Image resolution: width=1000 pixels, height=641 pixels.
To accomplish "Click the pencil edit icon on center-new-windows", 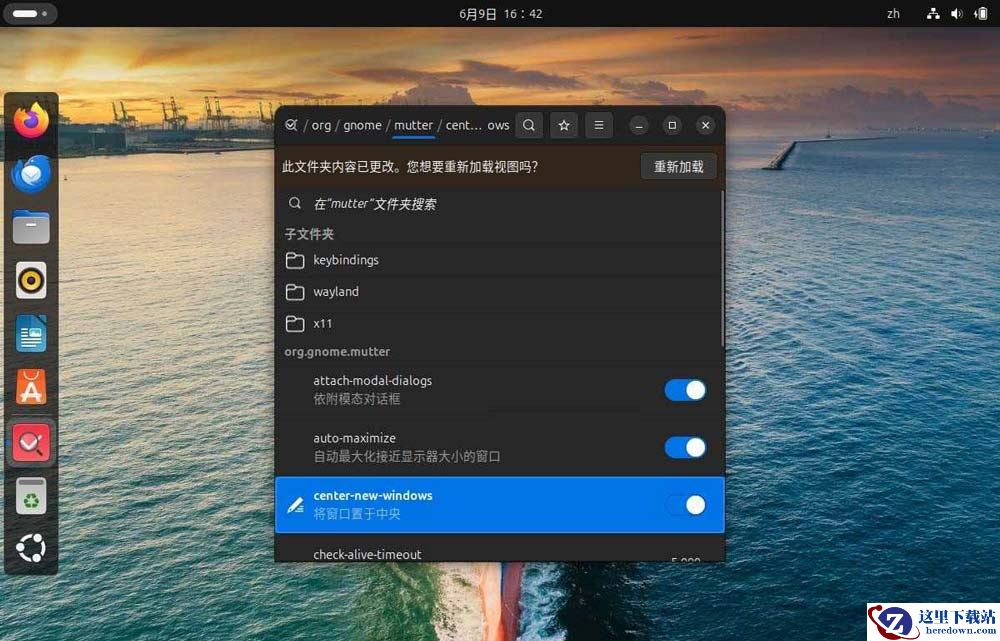I will pyautogui.click(x=295, y=506).
